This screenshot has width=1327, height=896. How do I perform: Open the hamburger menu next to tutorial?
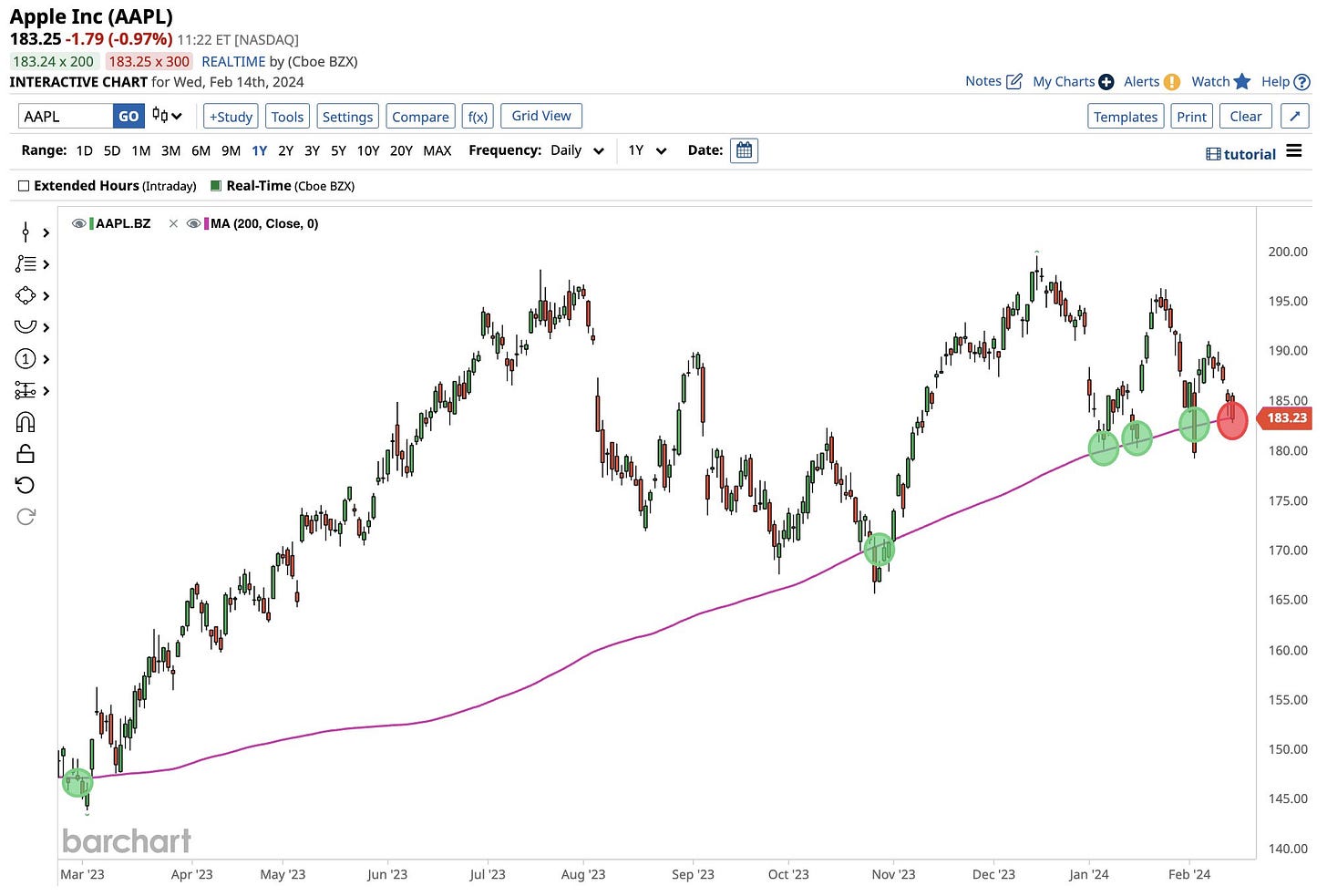click(x=1294, y=151)
